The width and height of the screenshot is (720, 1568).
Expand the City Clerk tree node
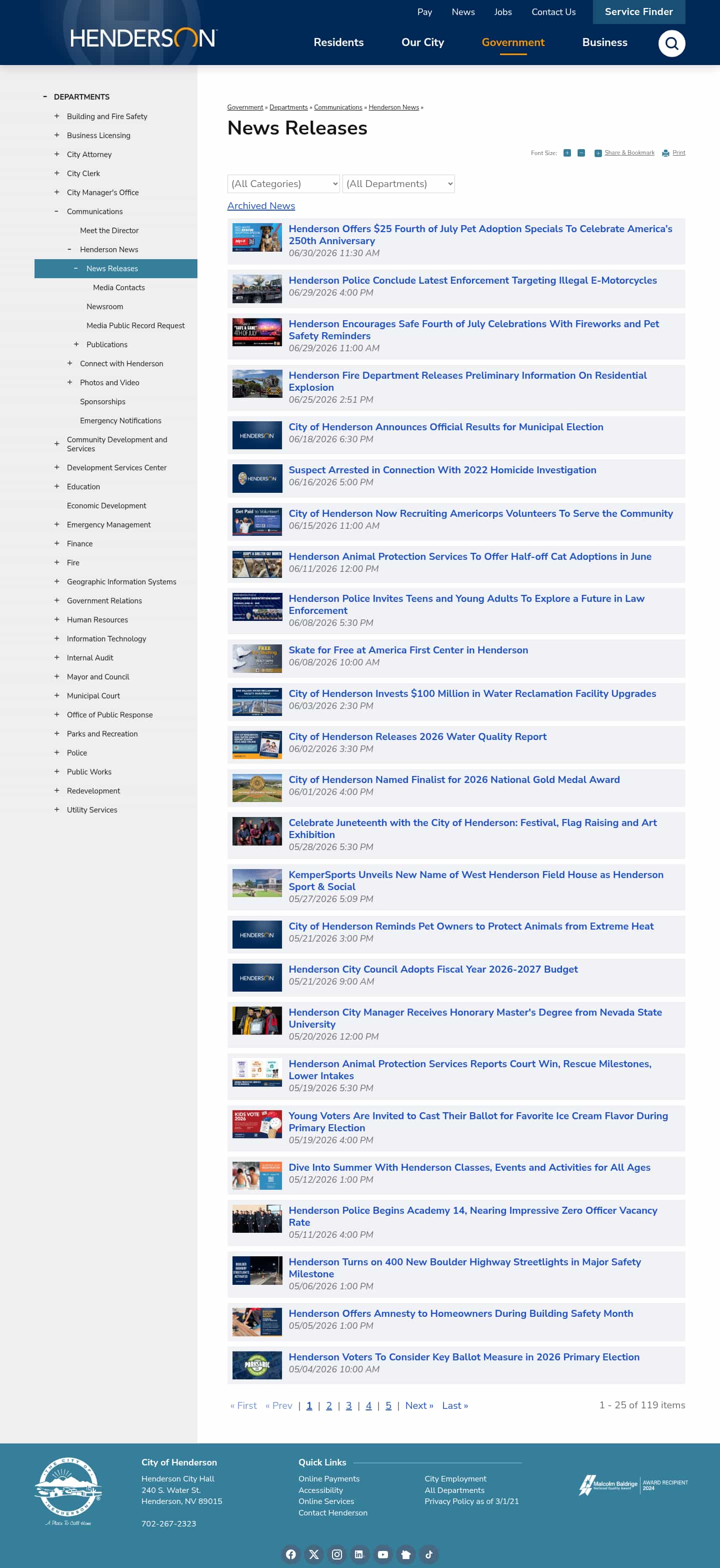[x=56, y=173]
